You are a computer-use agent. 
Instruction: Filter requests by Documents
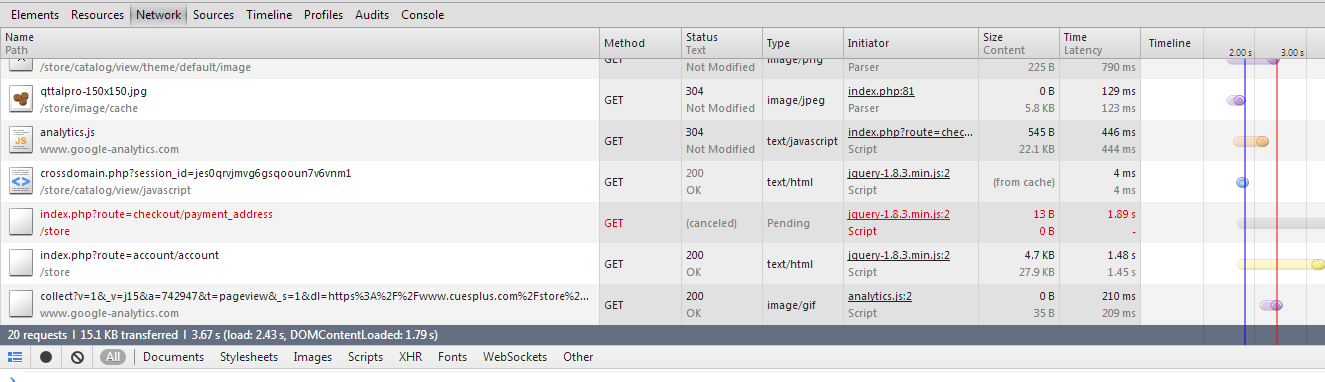pyautogui.click(x=173, y=357)
